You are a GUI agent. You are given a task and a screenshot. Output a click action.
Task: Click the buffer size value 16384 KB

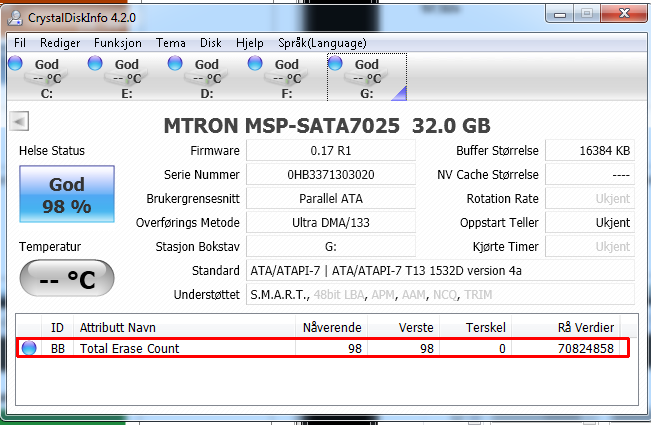pos(590,150)
